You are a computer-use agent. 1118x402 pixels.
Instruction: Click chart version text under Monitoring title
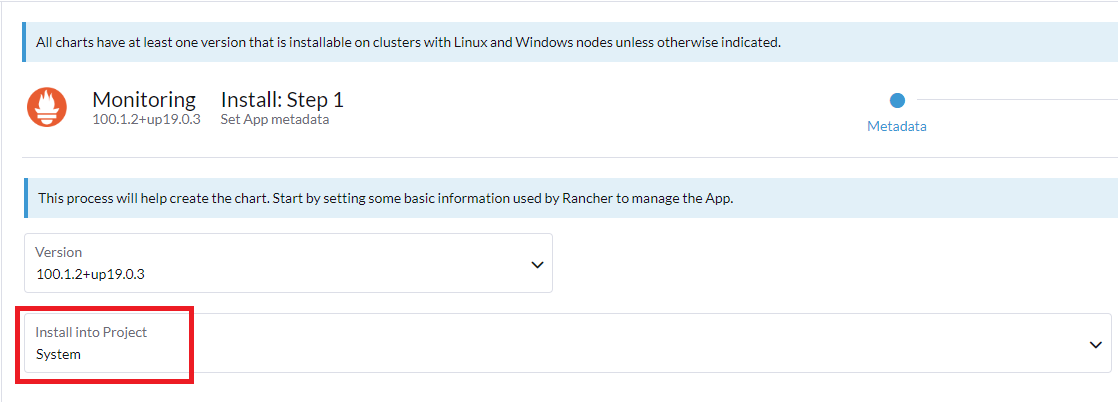(147, 120)
